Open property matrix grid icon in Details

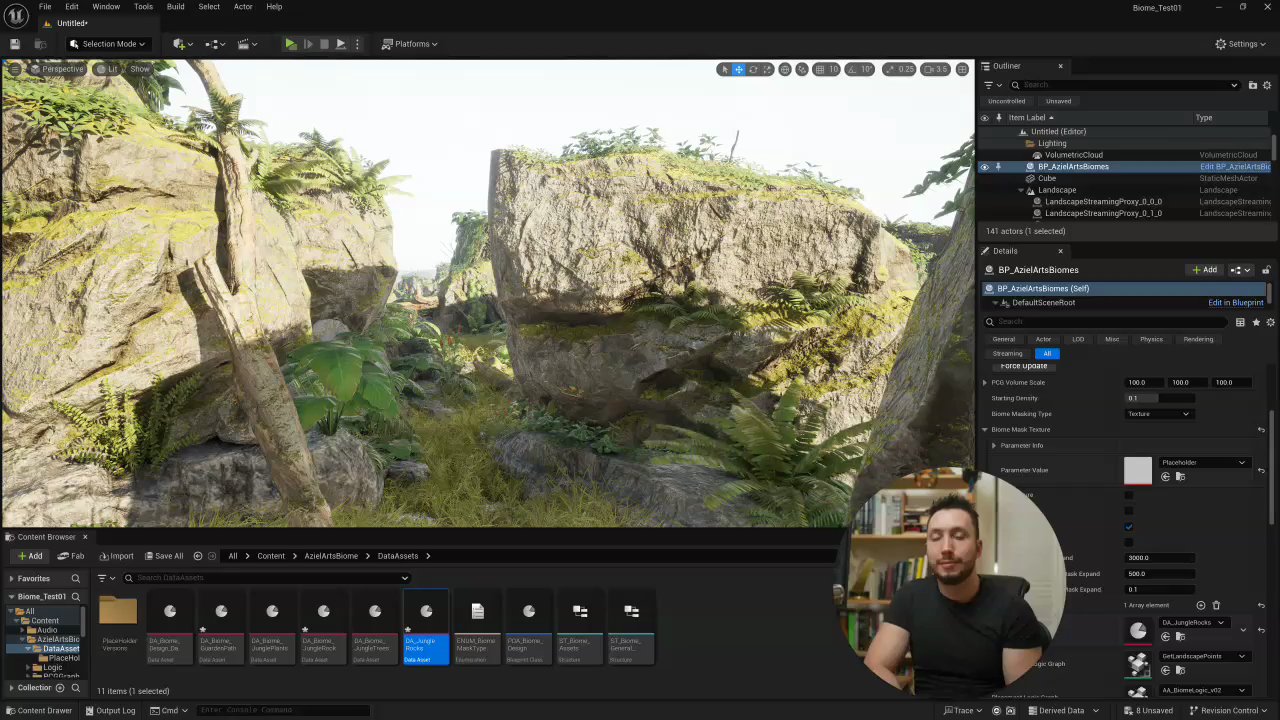pyautogui.click(x=1240, y=322)
